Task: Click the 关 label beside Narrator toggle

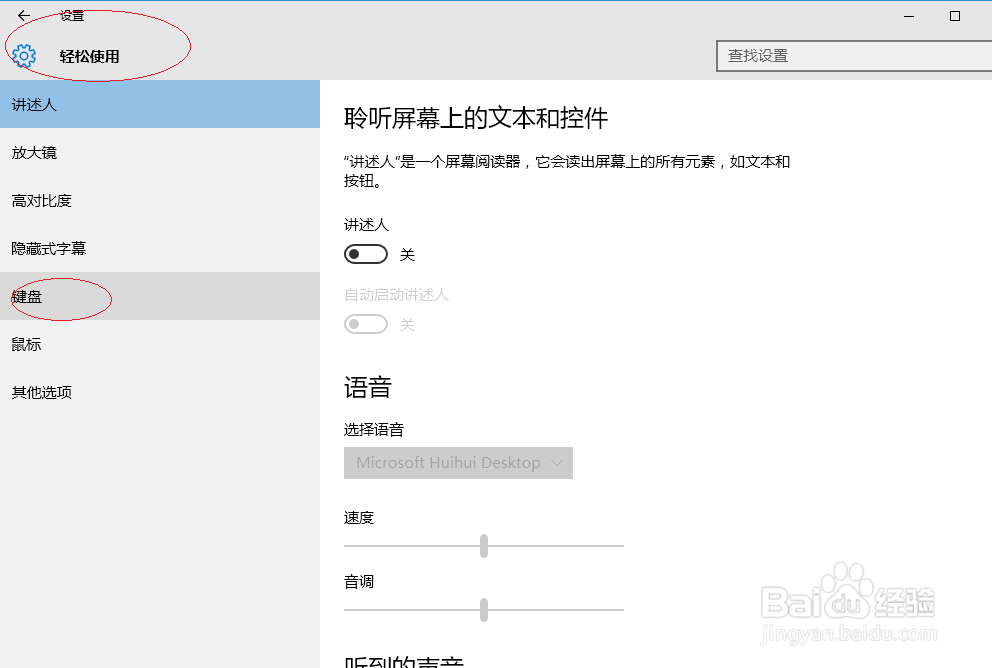Action: click(407, 254)
